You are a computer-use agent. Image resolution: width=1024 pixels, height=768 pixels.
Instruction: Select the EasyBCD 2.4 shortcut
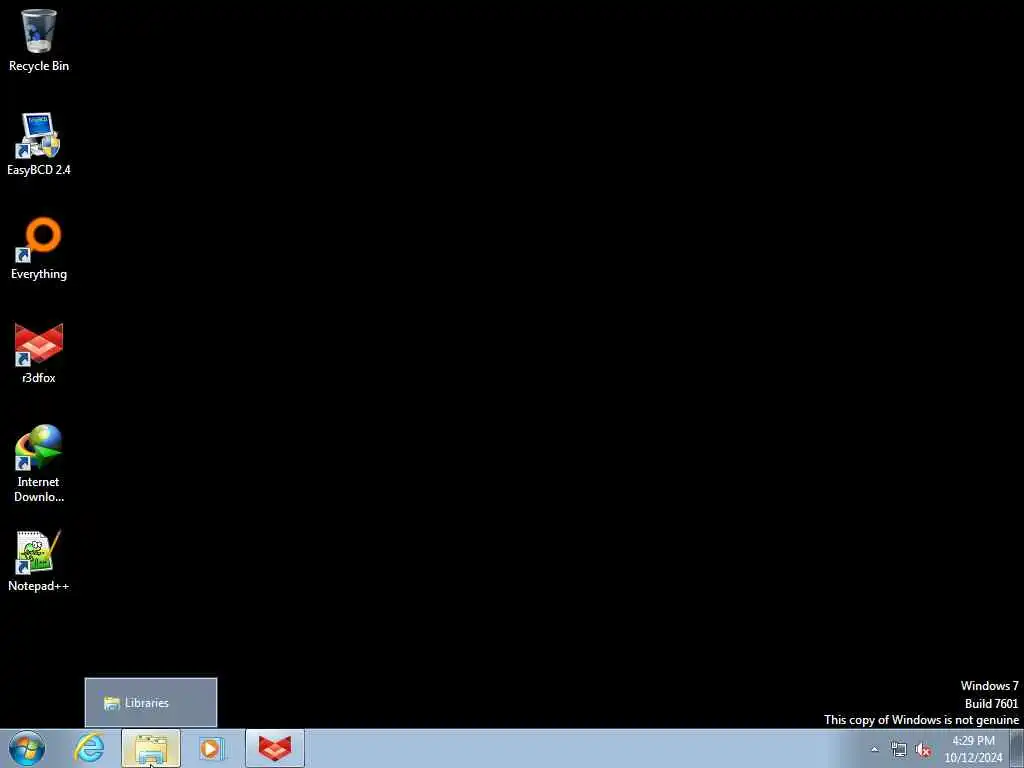(39, 144)
